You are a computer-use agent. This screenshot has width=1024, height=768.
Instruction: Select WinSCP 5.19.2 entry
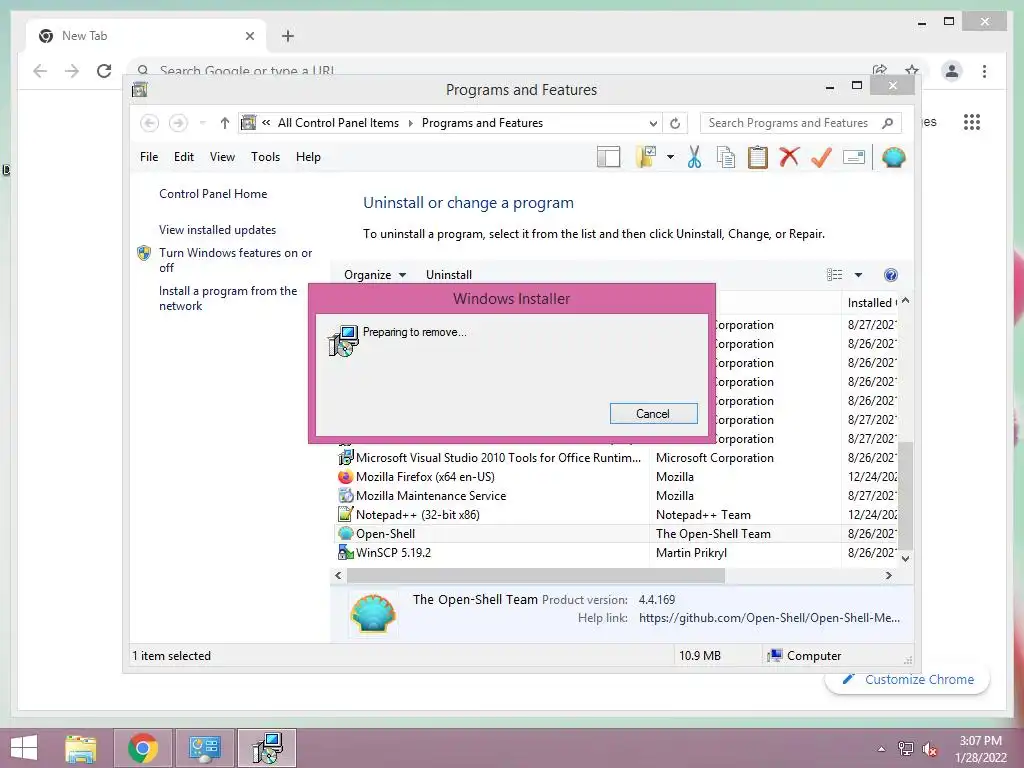pos(617,552)
